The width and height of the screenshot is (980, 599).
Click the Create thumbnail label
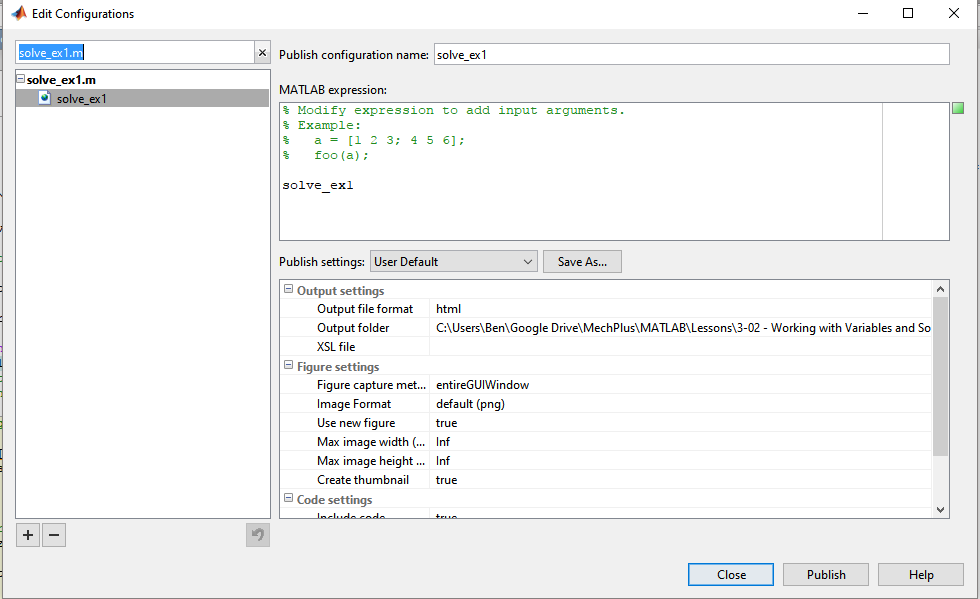pos(363,480)
